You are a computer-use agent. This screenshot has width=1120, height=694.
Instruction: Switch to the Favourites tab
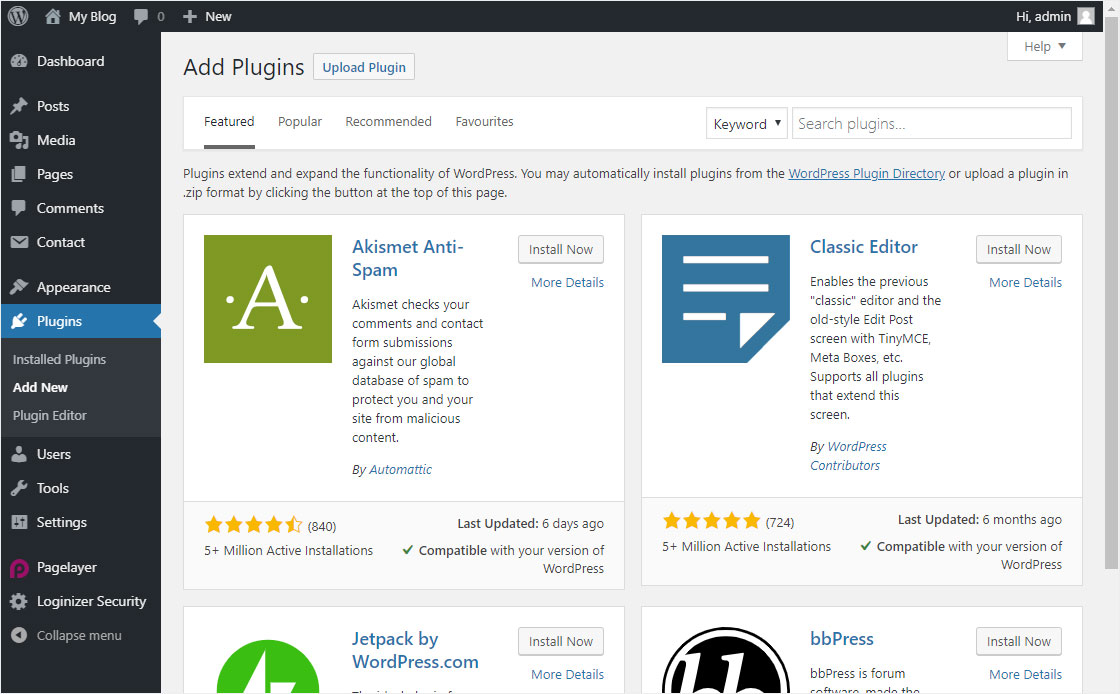[484, 121]
